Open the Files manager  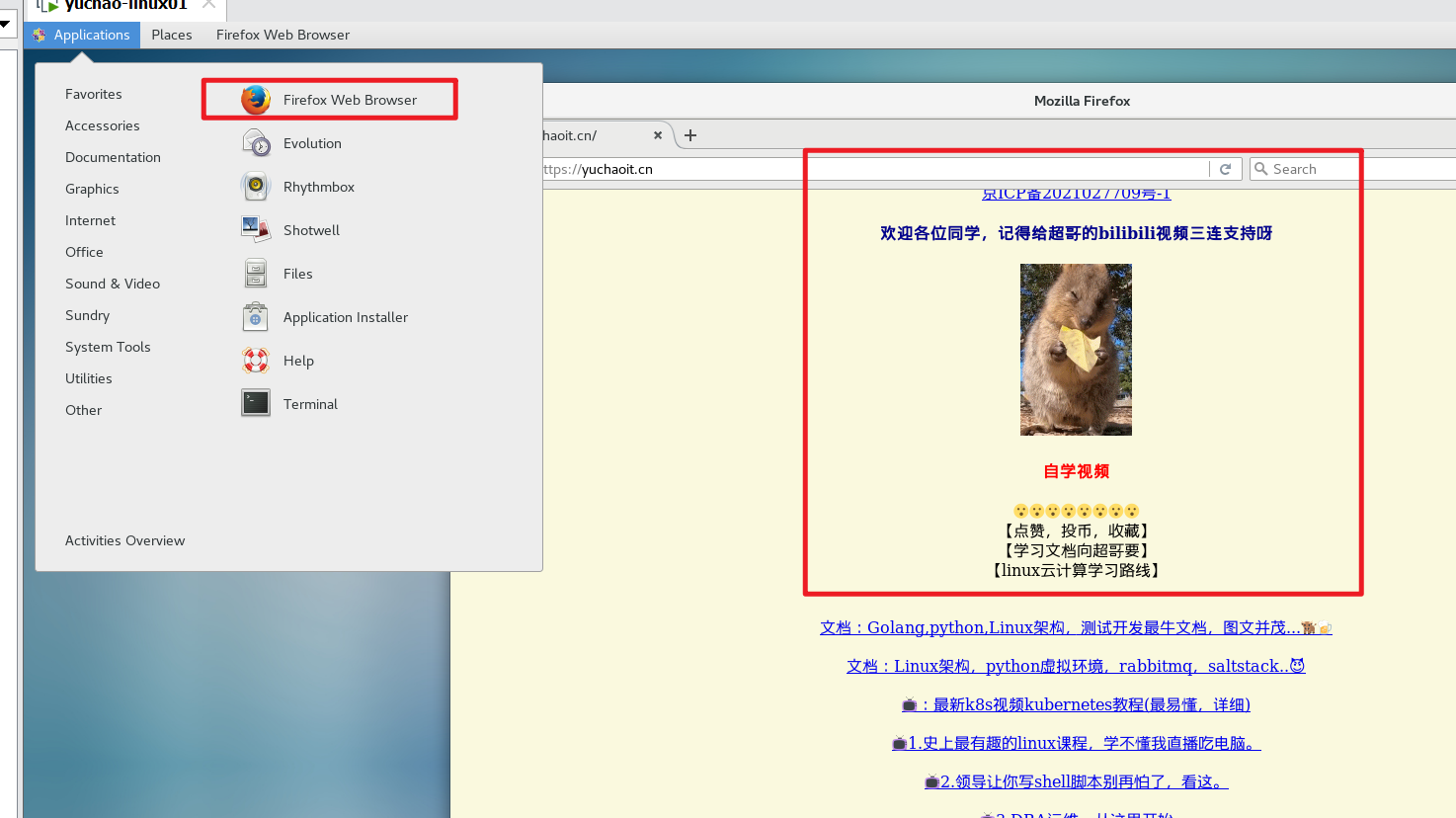(296, 274)
